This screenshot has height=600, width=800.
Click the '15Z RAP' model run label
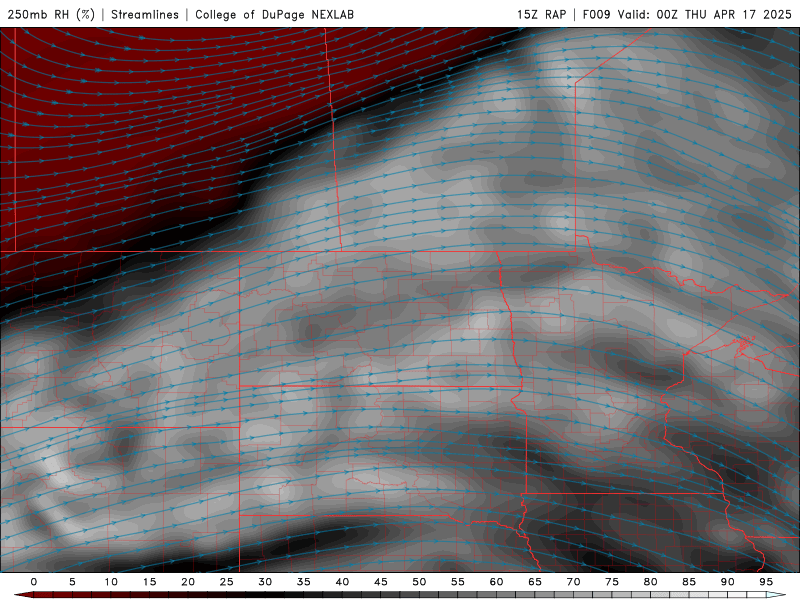click(541, 15)
